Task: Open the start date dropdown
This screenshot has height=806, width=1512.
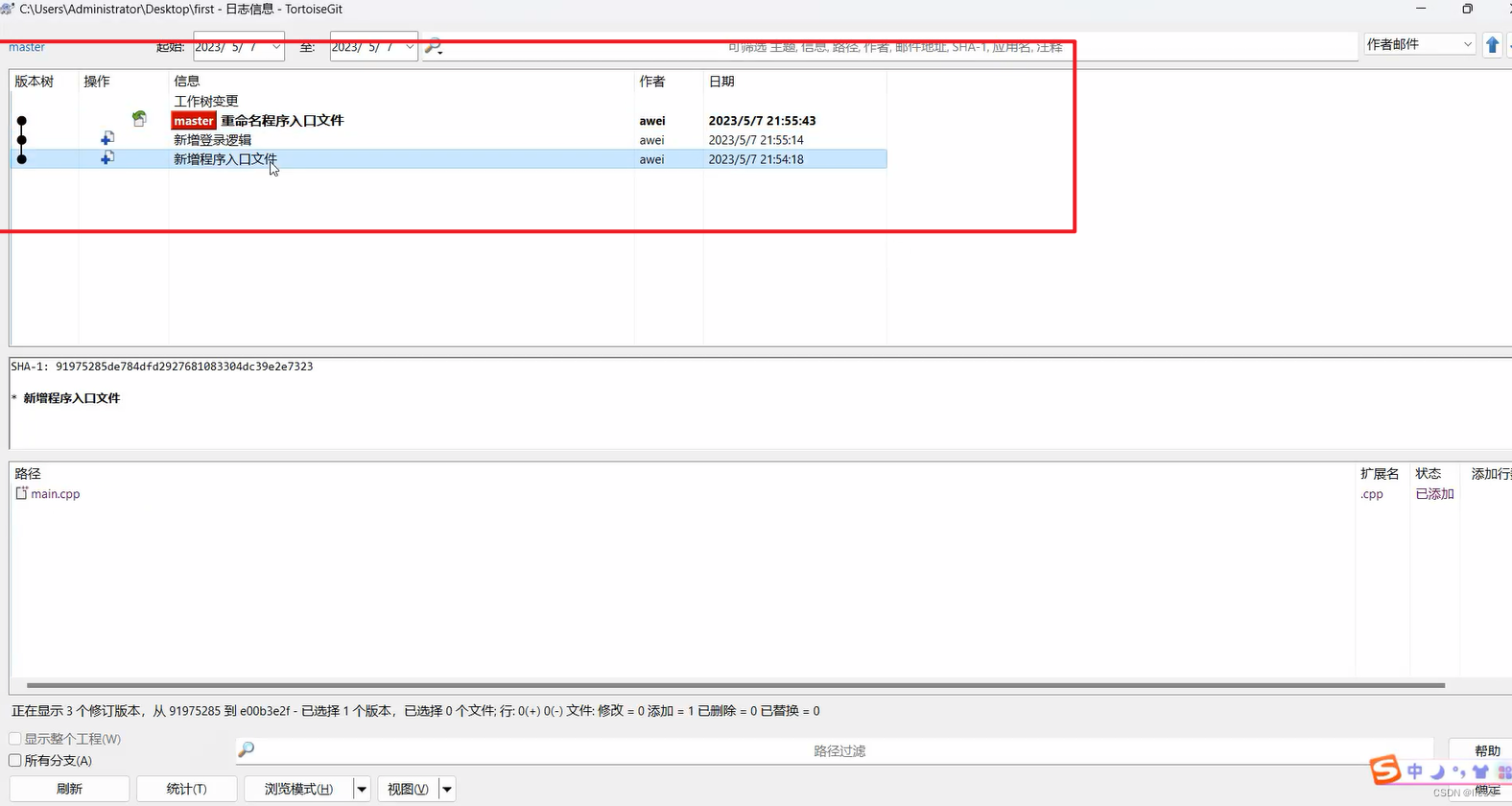Action: 276,46
